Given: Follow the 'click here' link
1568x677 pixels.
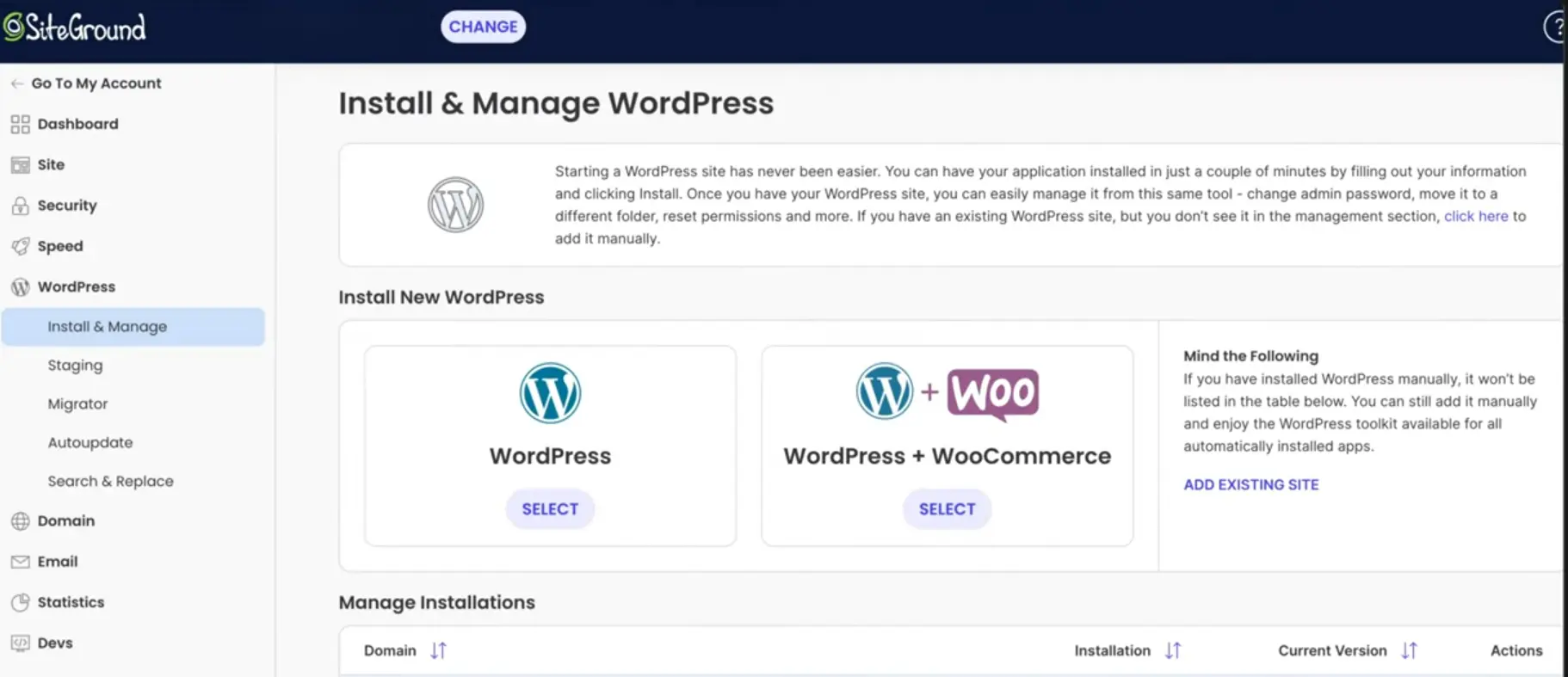Looking at the screenshot, I should [x=1476, y=217].
